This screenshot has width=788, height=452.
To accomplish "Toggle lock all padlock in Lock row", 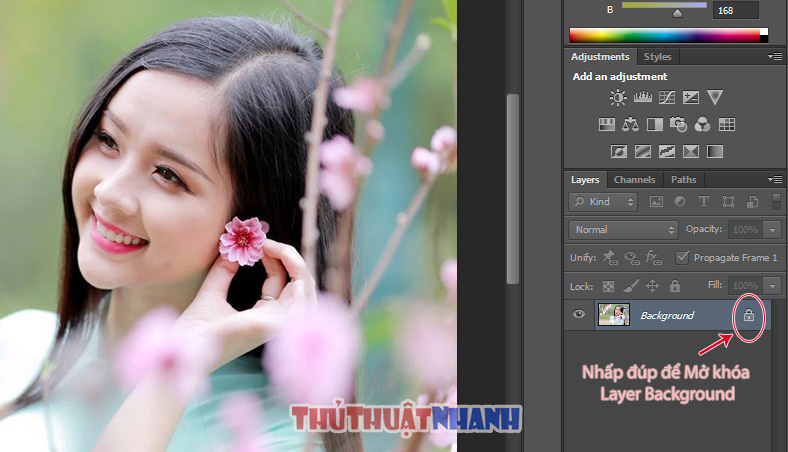I will click(674, 286).
